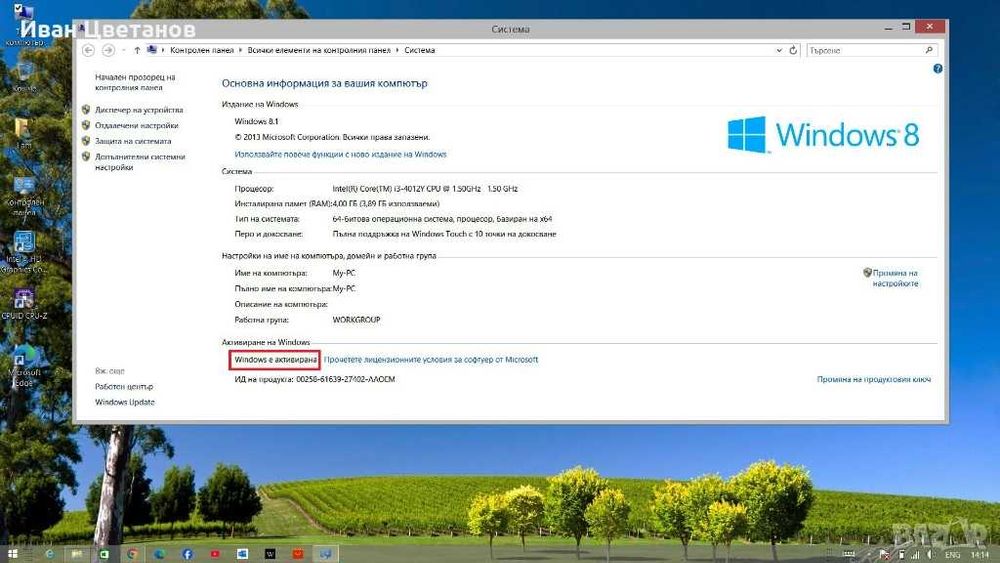The image size is (1000, 563).
Task: Expand the chevron after Контролен панел breadcrumb
Action: [x=240, y=50]
